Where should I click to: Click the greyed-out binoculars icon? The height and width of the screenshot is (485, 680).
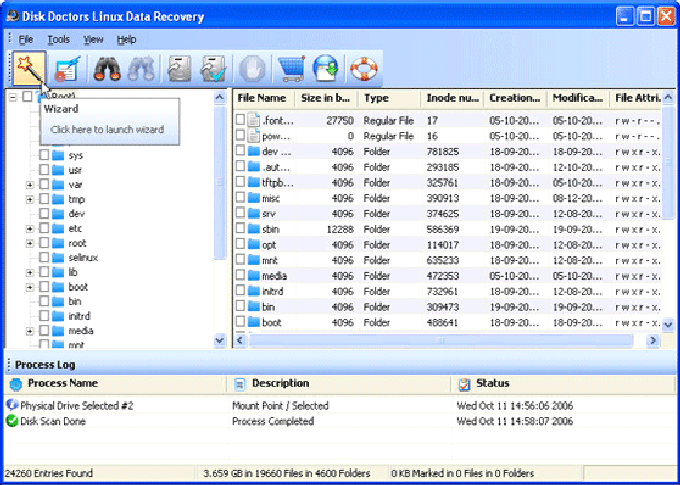tap(141, 69)
